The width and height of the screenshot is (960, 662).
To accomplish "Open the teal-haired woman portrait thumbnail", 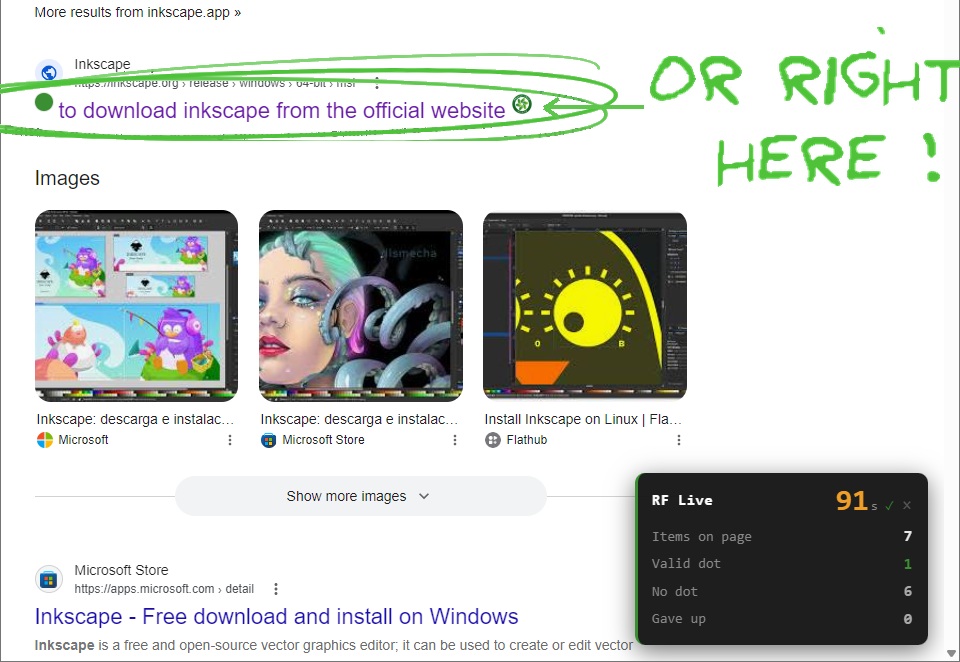I will click(361, 306).
